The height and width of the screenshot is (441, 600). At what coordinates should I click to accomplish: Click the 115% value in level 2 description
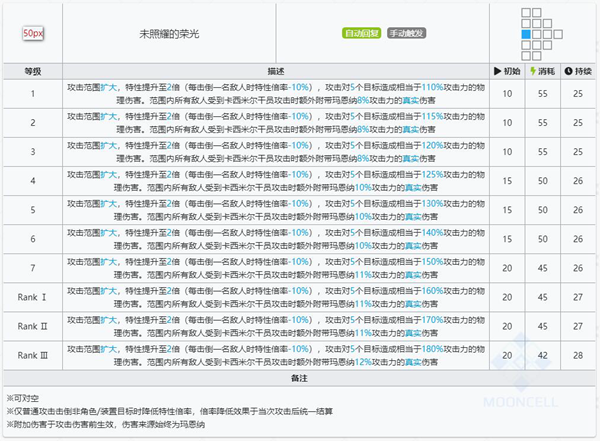click(x=432, y=116)
